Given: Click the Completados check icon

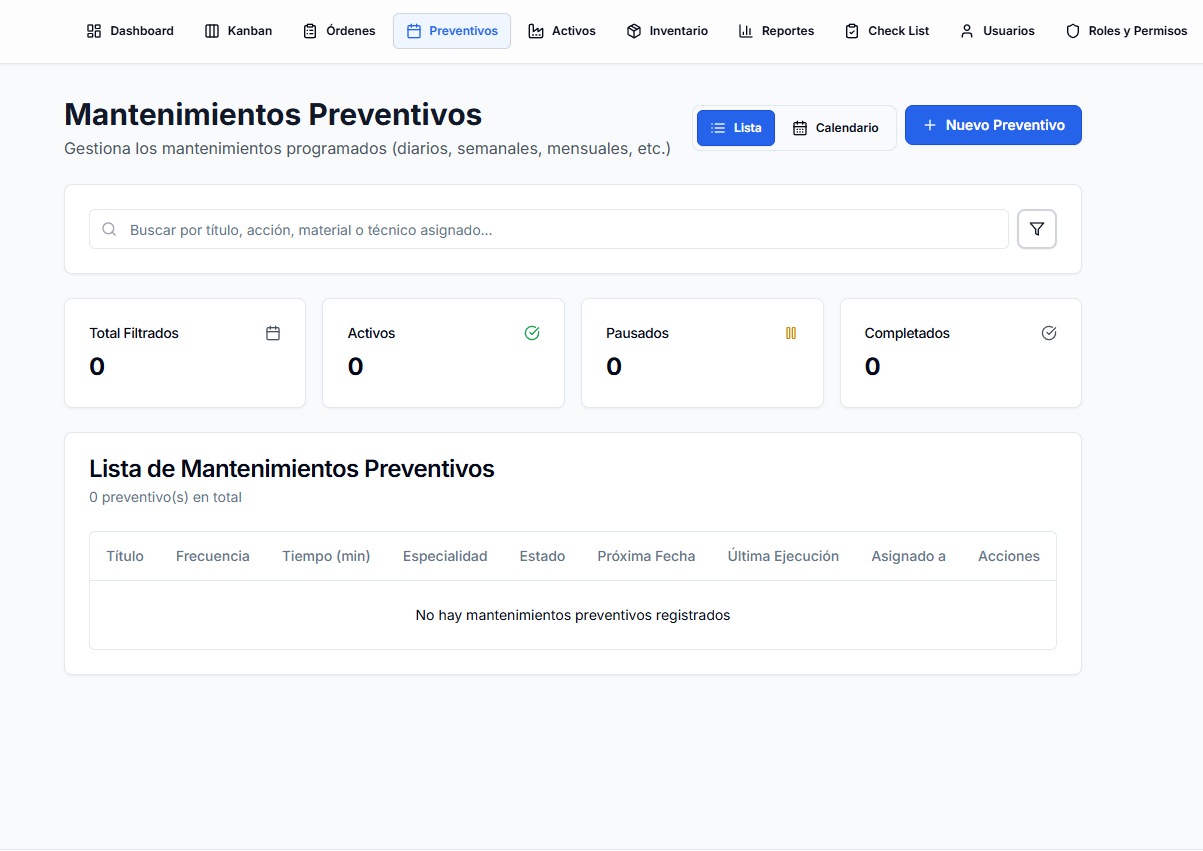Looking at the screenshot, I should coord(1048,332).
